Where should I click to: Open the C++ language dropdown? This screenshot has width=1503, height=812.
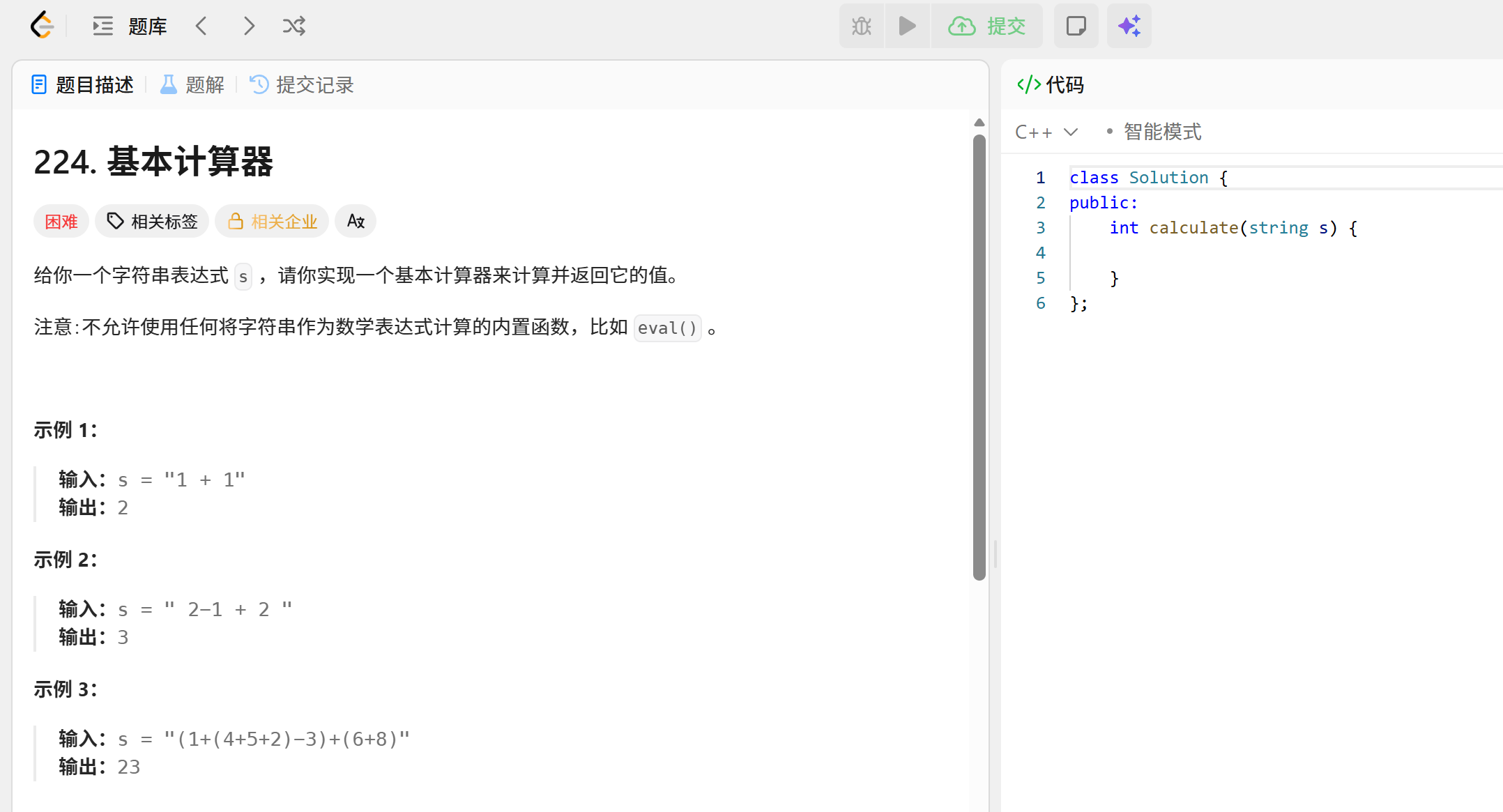(1046, 132)
